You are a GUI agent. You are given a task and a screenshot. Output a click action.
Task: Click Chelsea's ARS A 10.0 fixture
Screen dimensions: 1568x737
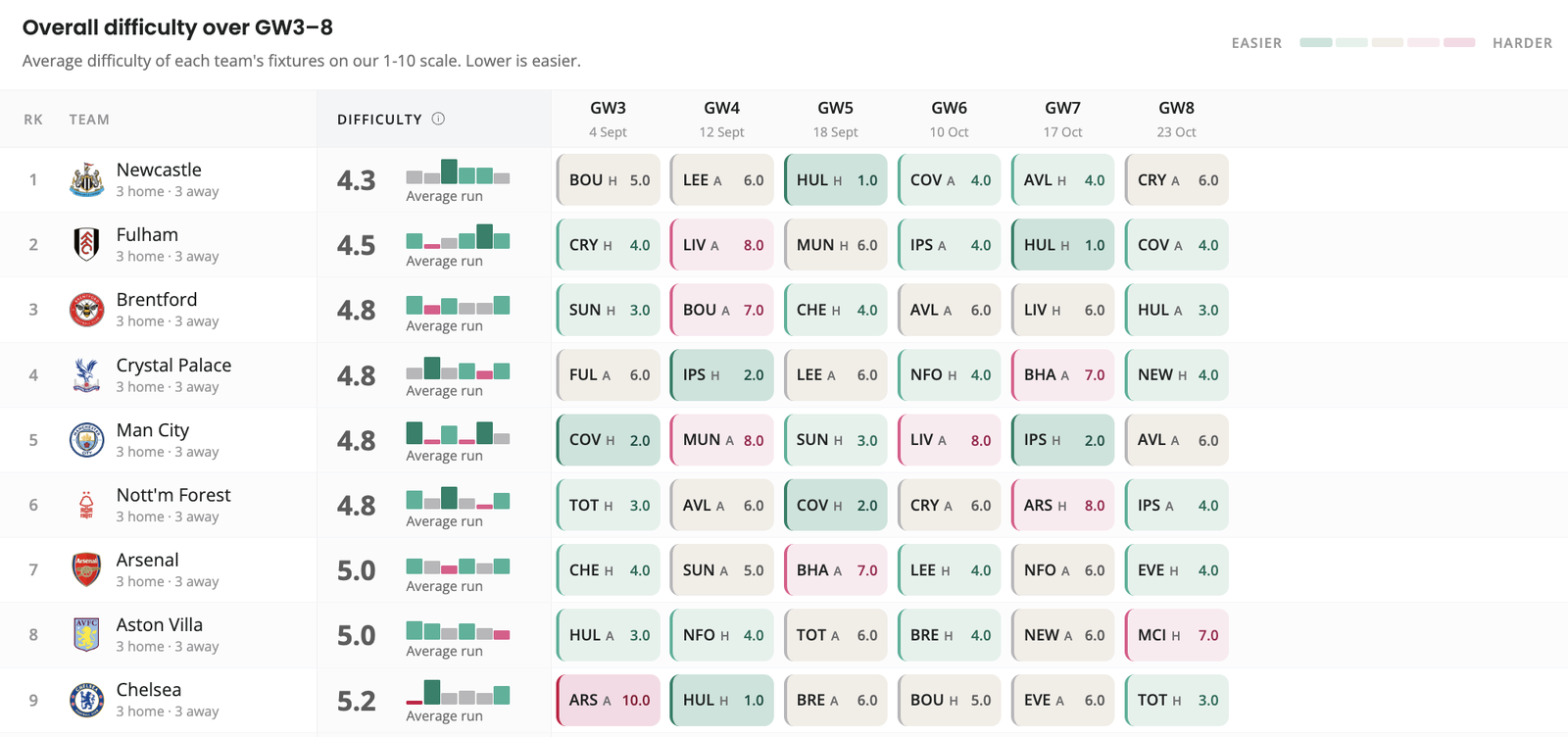tap(609, 700)
